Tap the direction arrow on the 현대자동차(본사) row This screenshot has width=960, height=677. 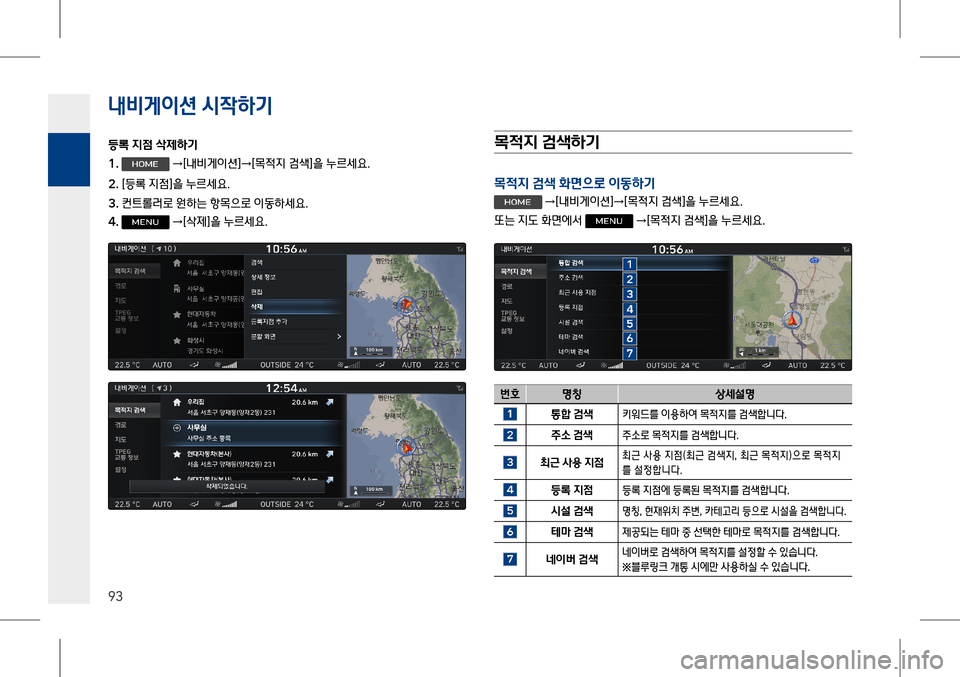(330, 454)
